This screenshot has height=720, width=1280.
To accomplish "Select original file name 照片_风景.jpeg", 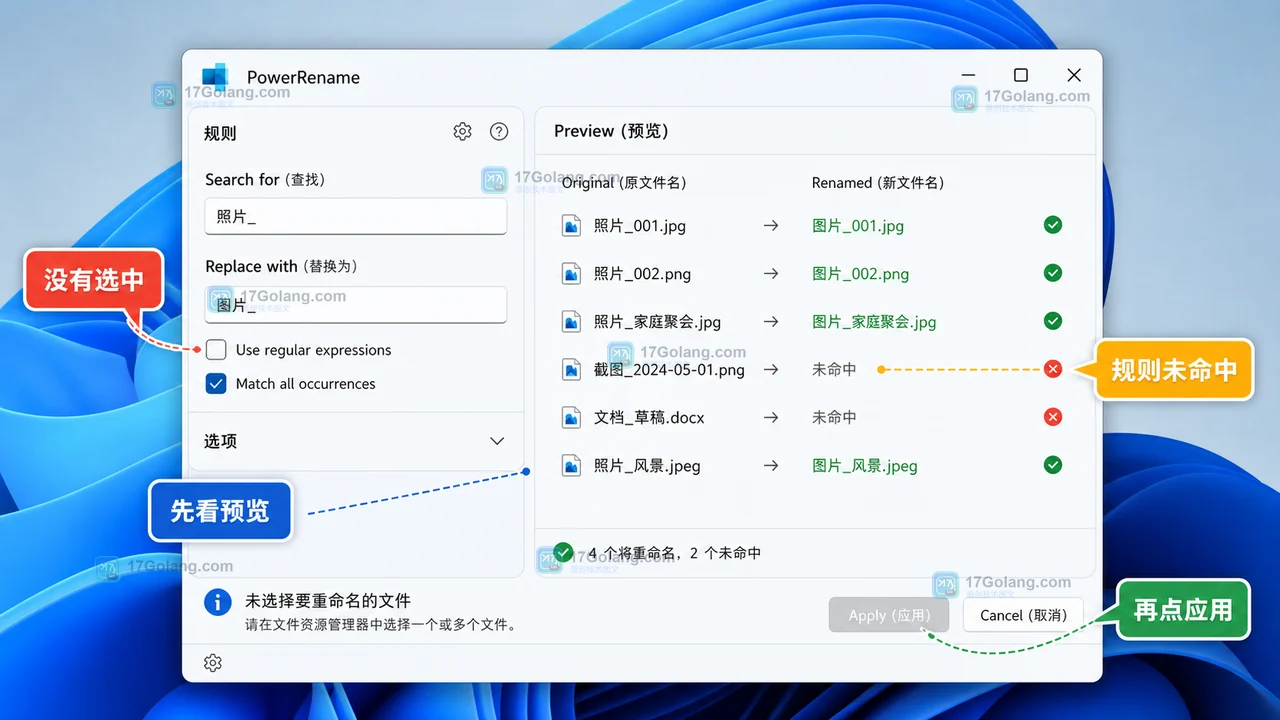I will [646, 466].
